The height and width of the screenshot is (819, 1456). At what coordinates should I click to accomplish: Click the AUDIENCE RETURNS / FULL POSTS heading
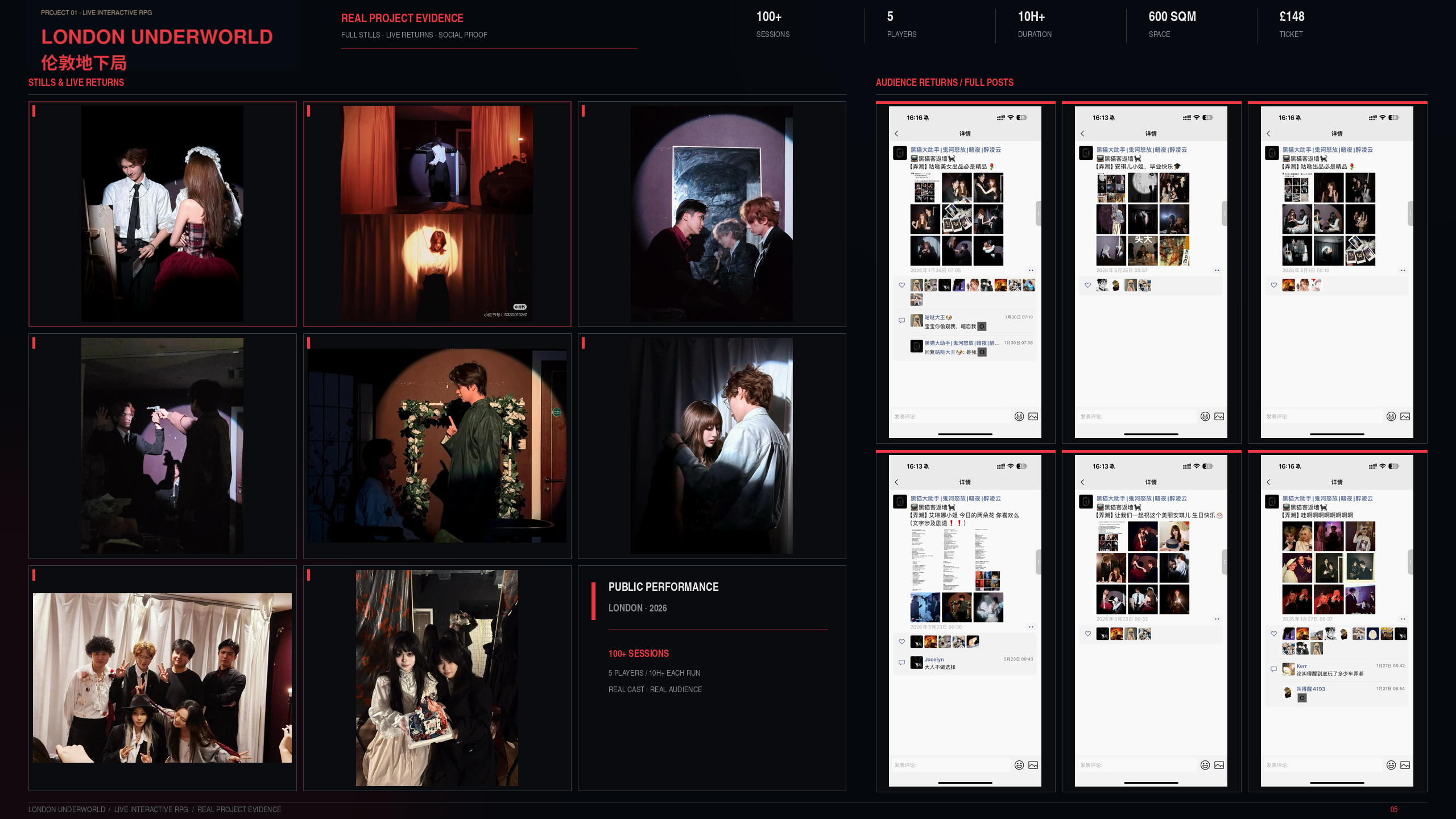point(945,82)
